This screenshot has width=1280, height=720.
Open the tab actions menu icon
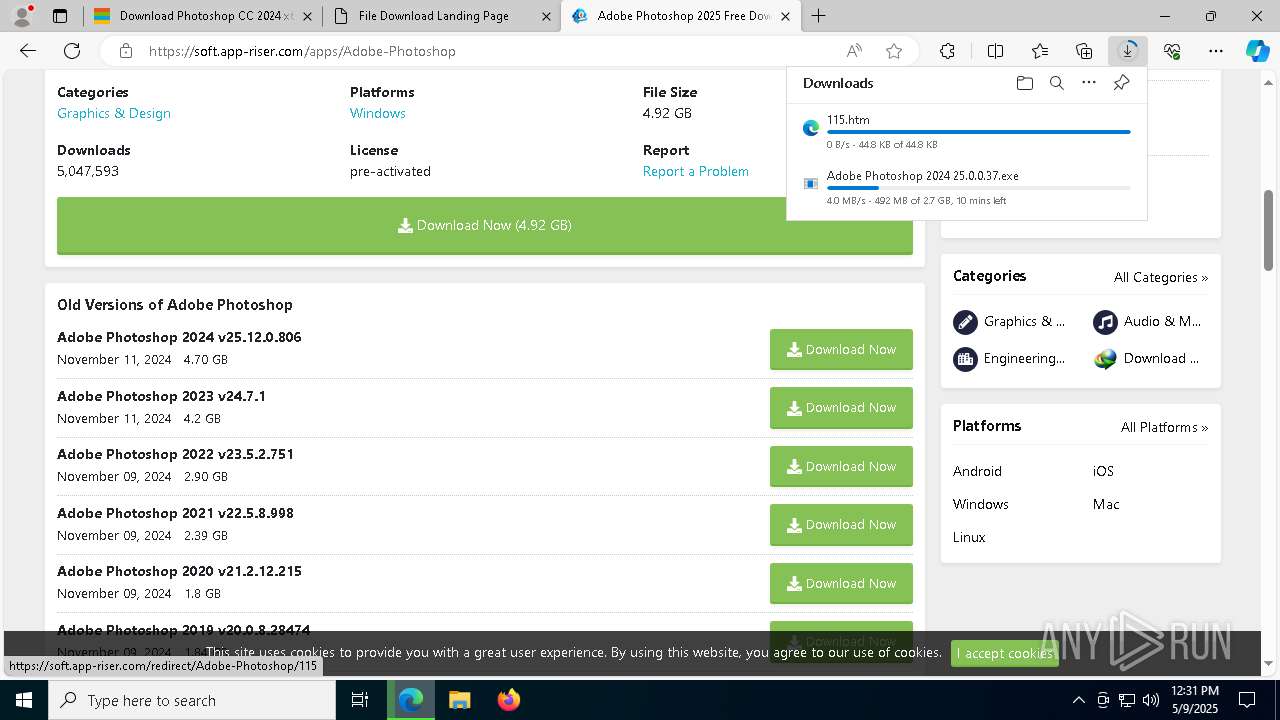tap(60, 16)
